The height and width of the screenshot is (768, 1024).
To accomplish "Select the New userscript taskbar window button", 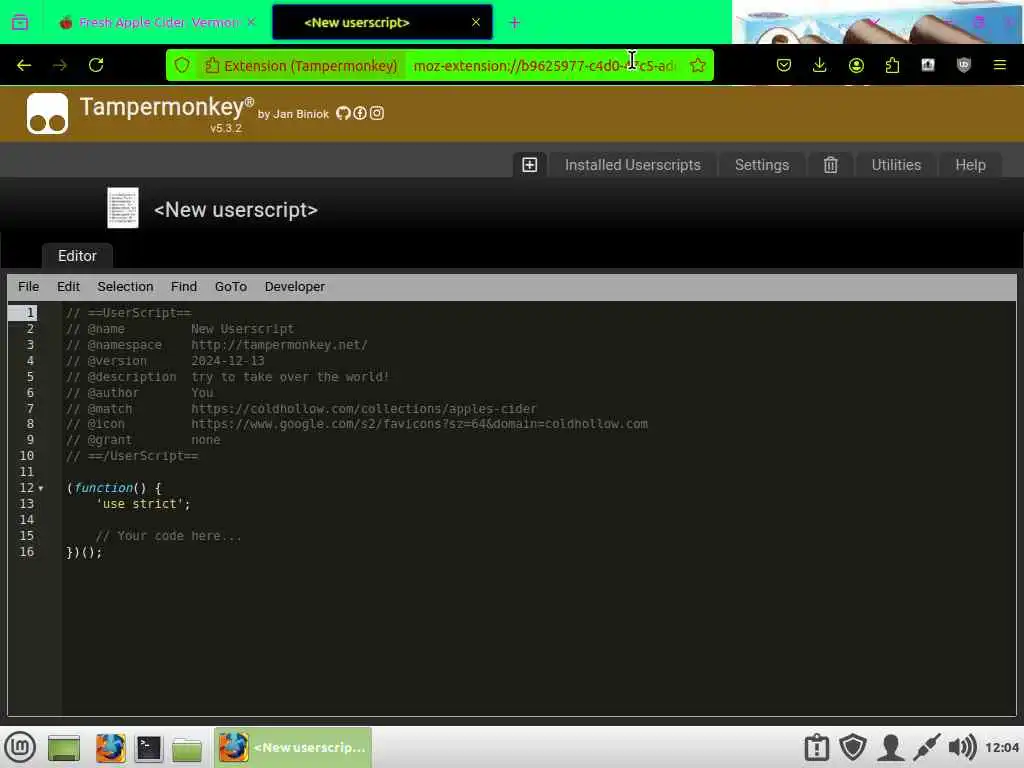I will 293,747.
